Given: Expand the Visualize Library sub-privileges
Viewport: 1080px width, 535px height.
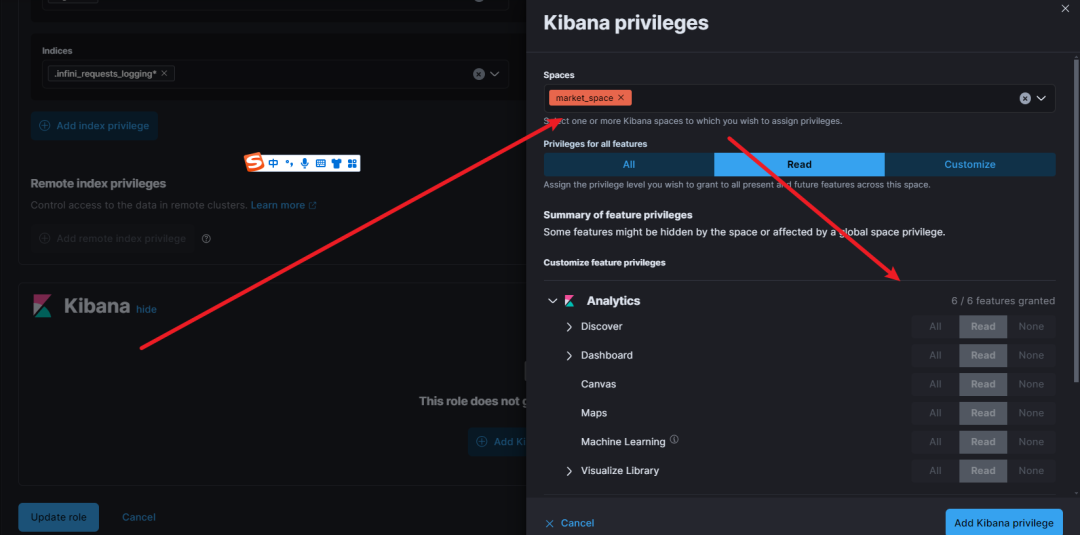Looking at the screenshot, I should click(569, 471).
